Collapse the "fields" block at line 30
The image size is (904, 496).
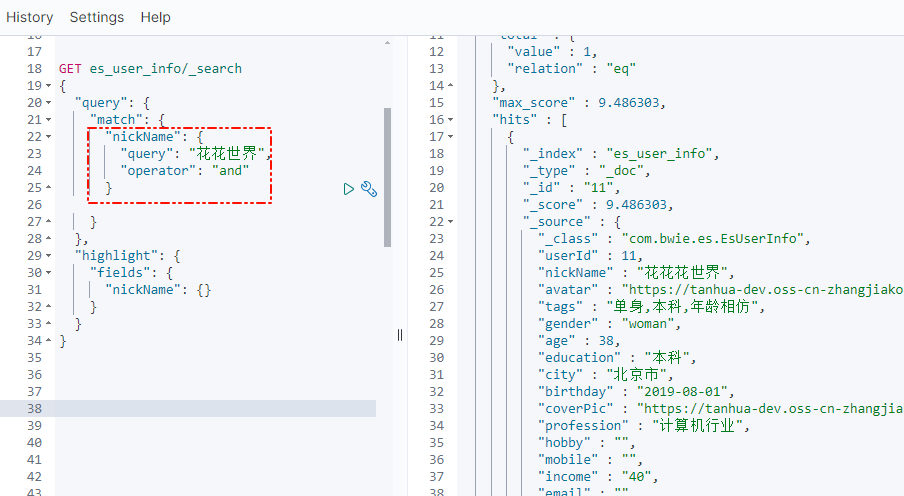click(48, 273)
